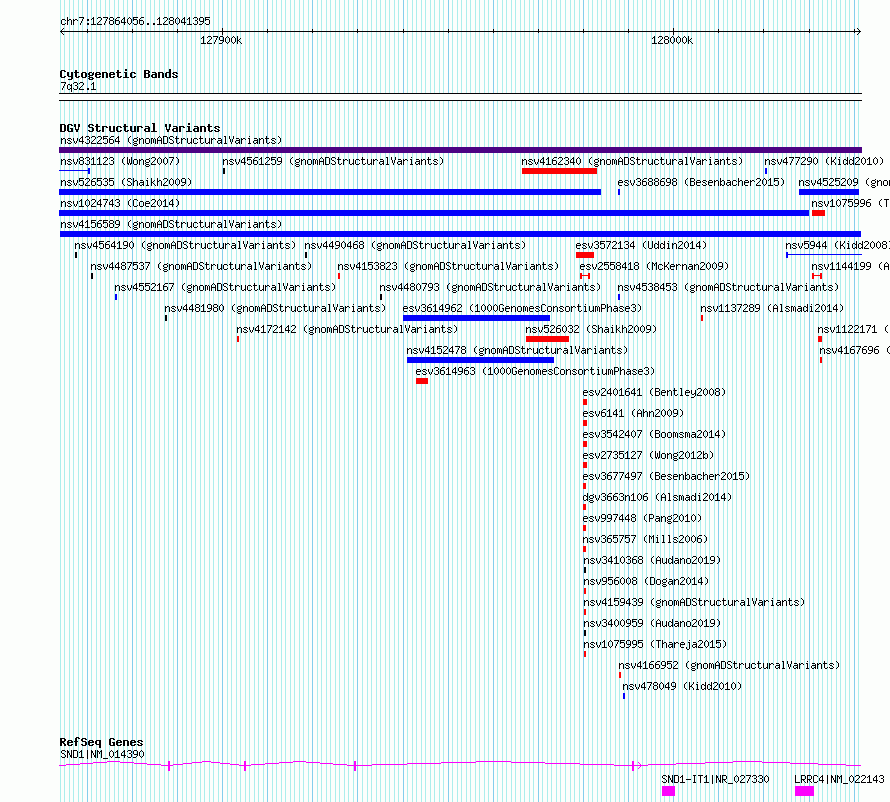Open nsv1024743 (Coe2014) variant label

point(120,203)
